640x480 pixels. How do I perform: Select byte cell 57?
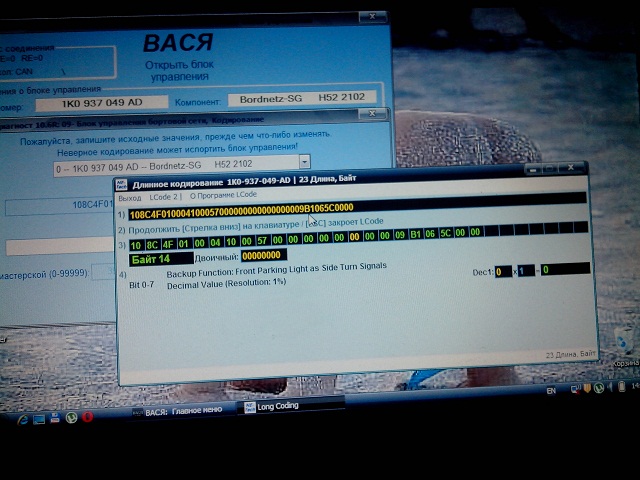tap(262, 240)
